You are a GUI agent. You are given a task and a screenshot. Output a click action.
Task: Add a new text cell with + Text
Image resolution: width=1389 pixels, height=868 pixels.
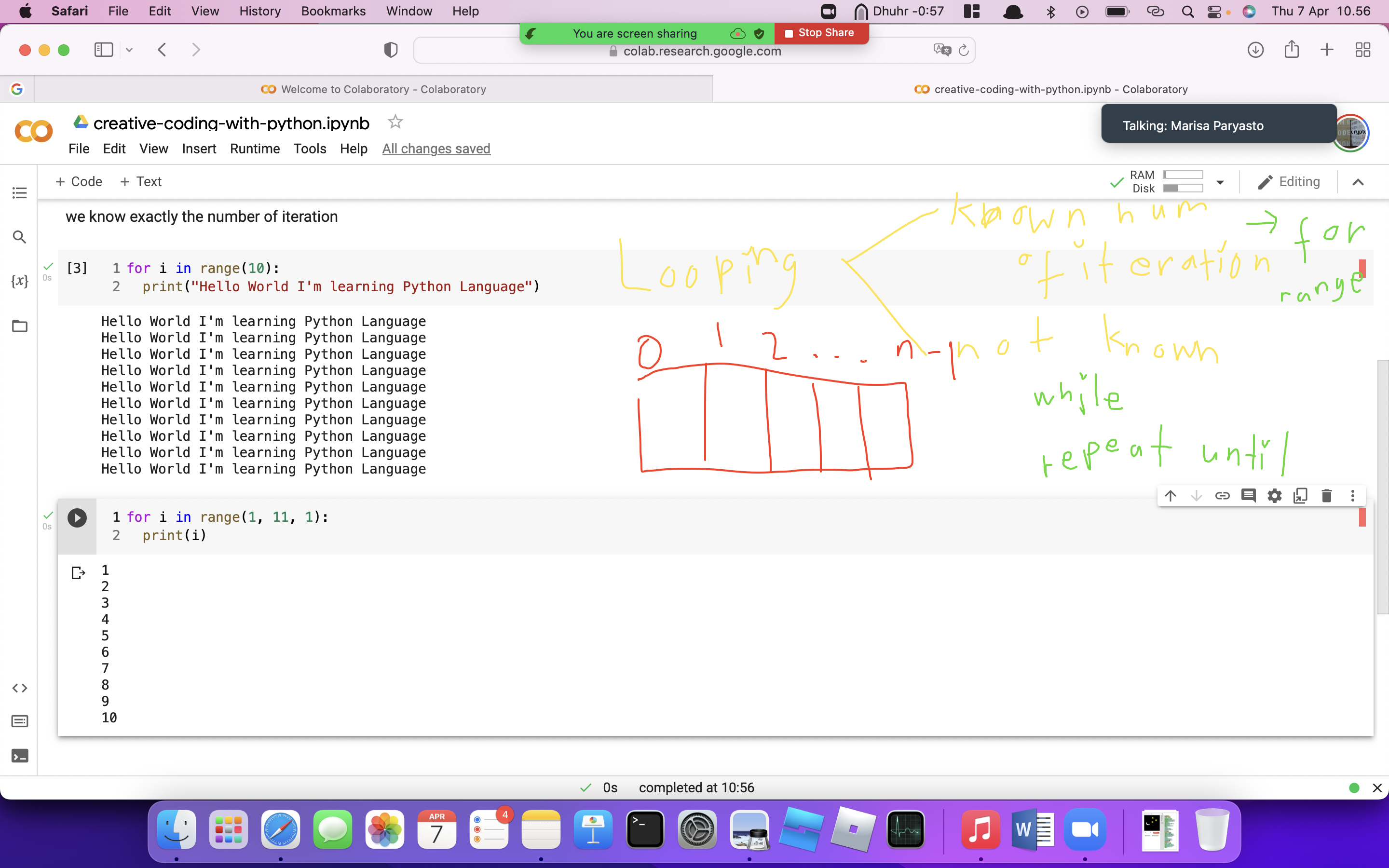click(x=141, y=181)
